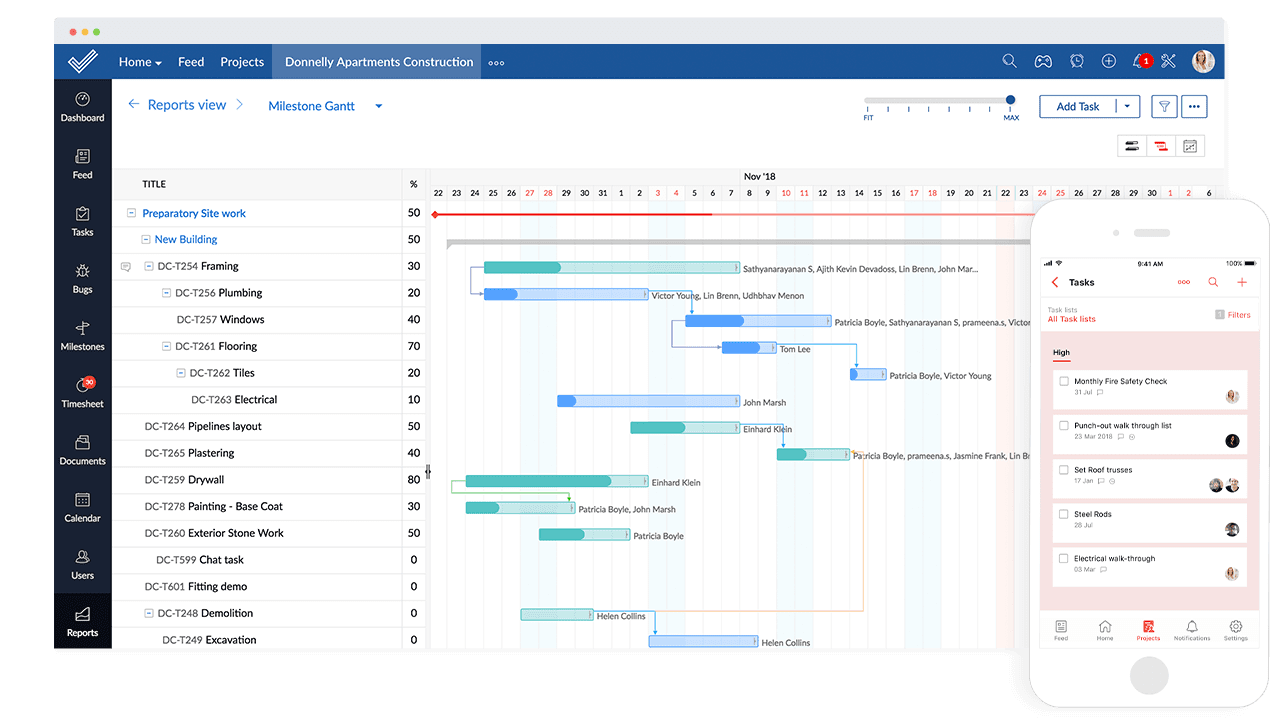Open Bugs in the left sidebar

[82, 277]
